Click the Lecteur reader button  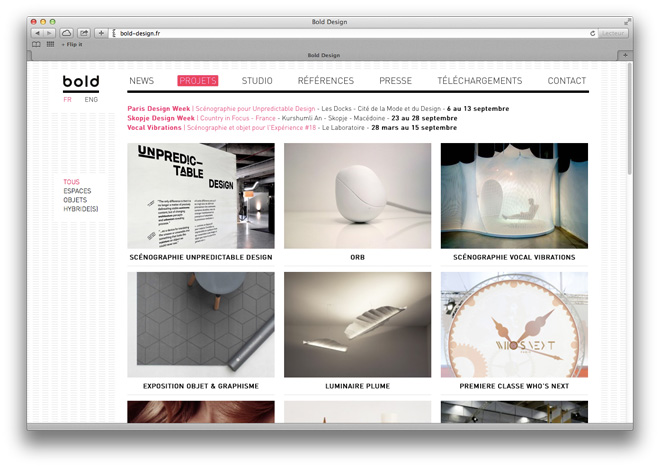(x=612, y=33)
